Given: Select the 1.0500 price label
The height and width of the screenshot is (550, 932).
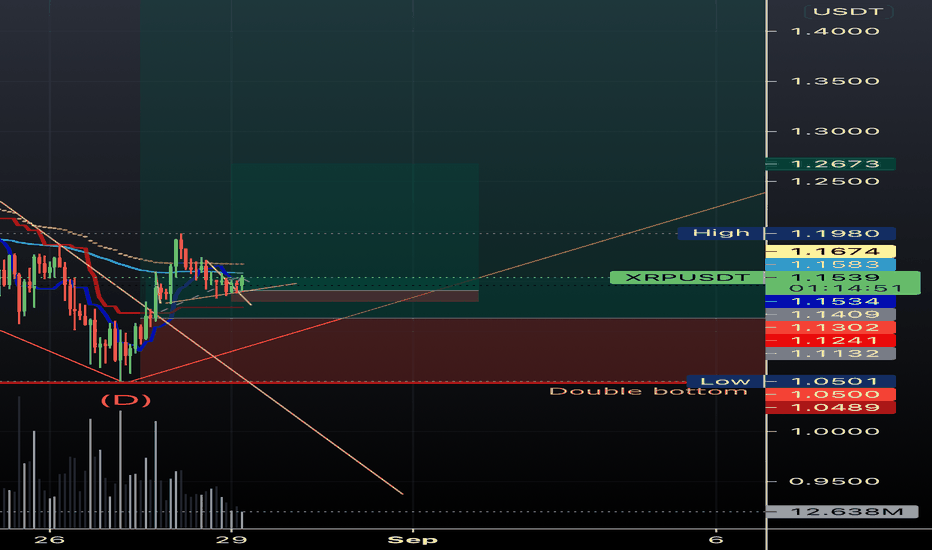Looking at the screenshot, I should [830, 394].
